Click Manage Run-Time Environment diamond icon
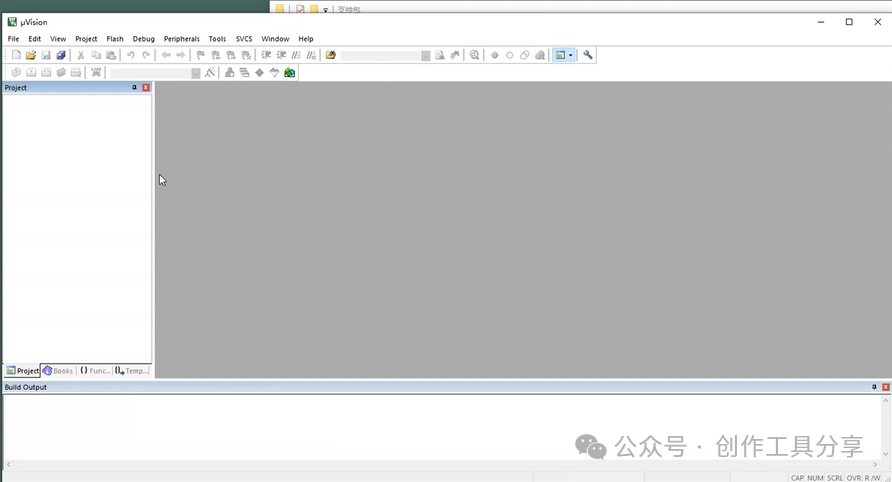Viewport: 892px width, 482px height. point(259,72)
